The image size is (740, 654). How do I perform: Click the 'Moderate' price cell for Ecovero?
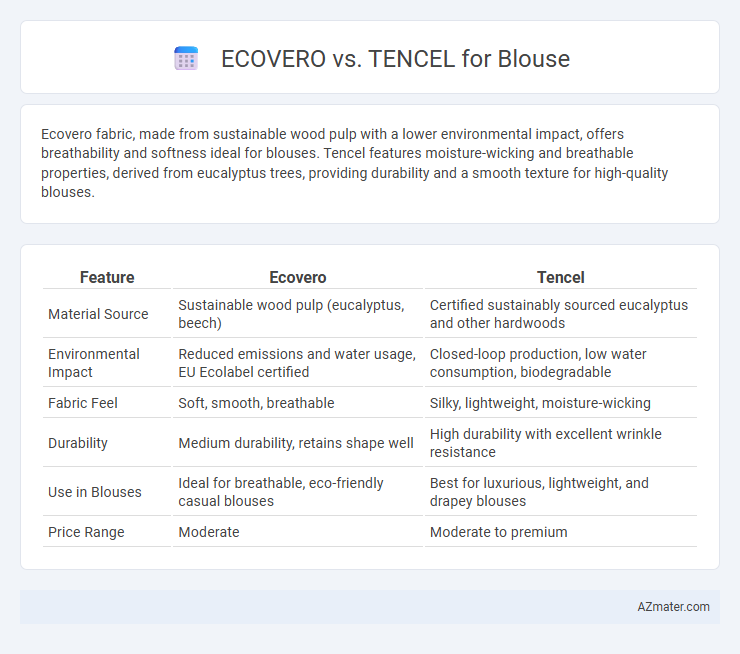298,532
